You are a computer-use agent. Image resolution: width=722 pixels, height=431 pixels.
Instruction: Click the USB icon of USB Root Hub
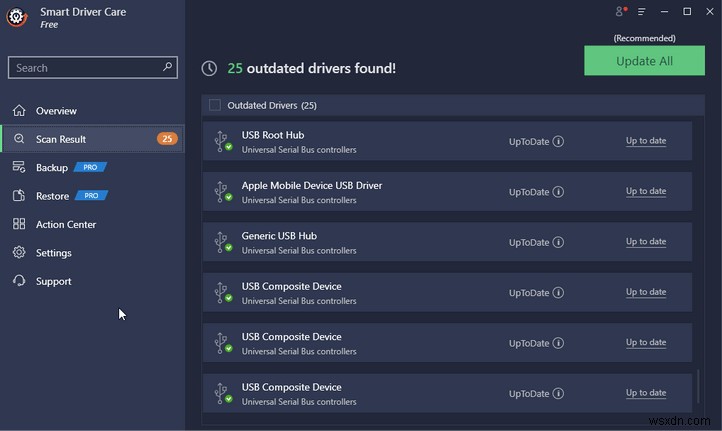[223, 141]
